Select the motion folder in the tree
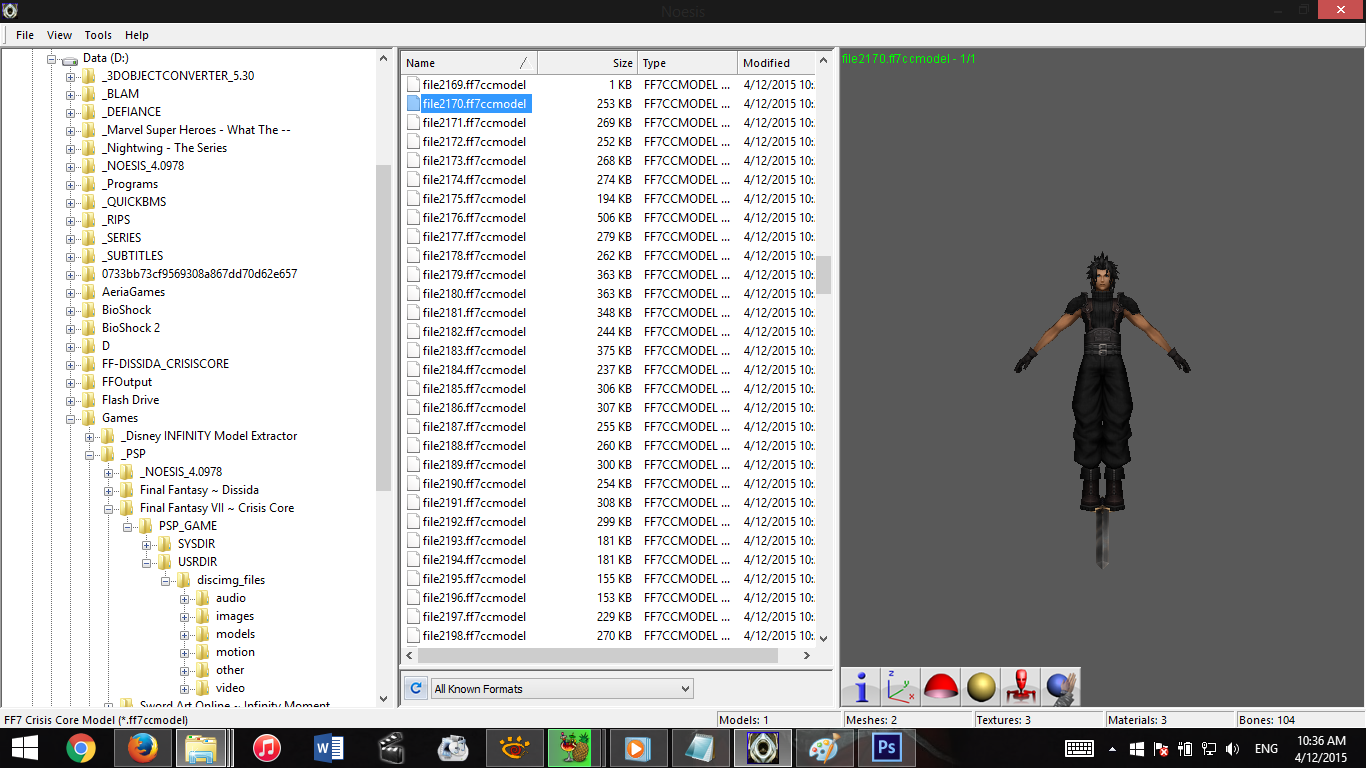Viewport: 1366px width, 768px height. click(235, 652)
